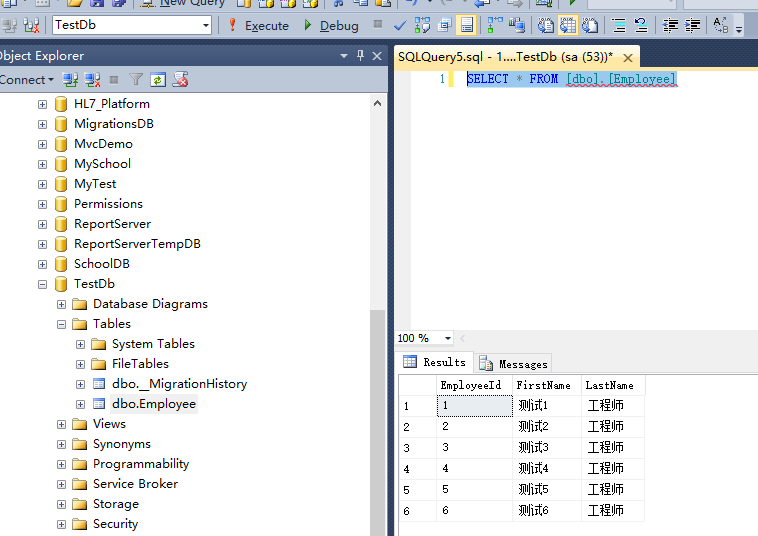This screenshot has width=758, height=536.
Task: Click into the SELECT query editor line
Action: (571, 79)
